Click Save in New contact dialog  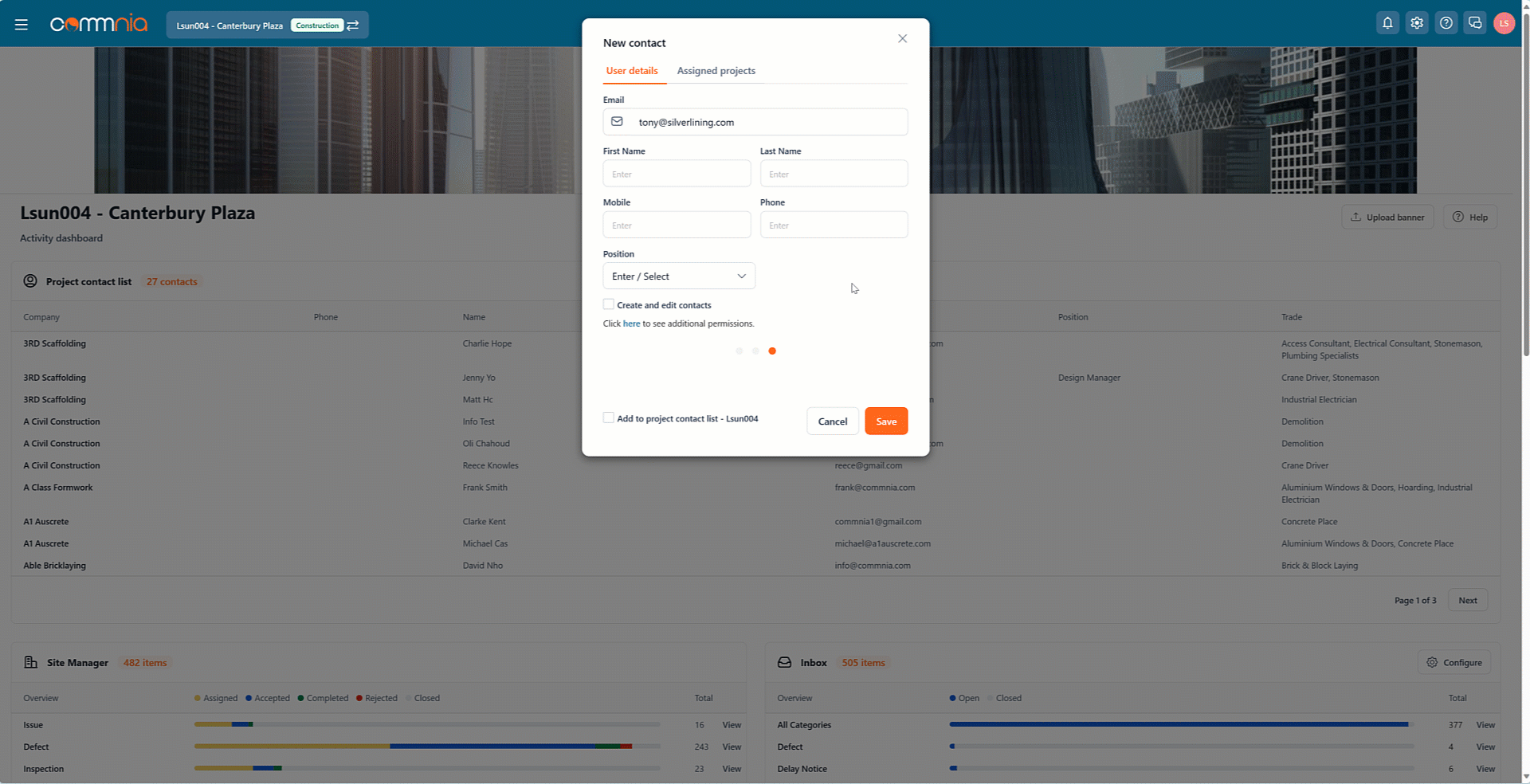[886, 421]
